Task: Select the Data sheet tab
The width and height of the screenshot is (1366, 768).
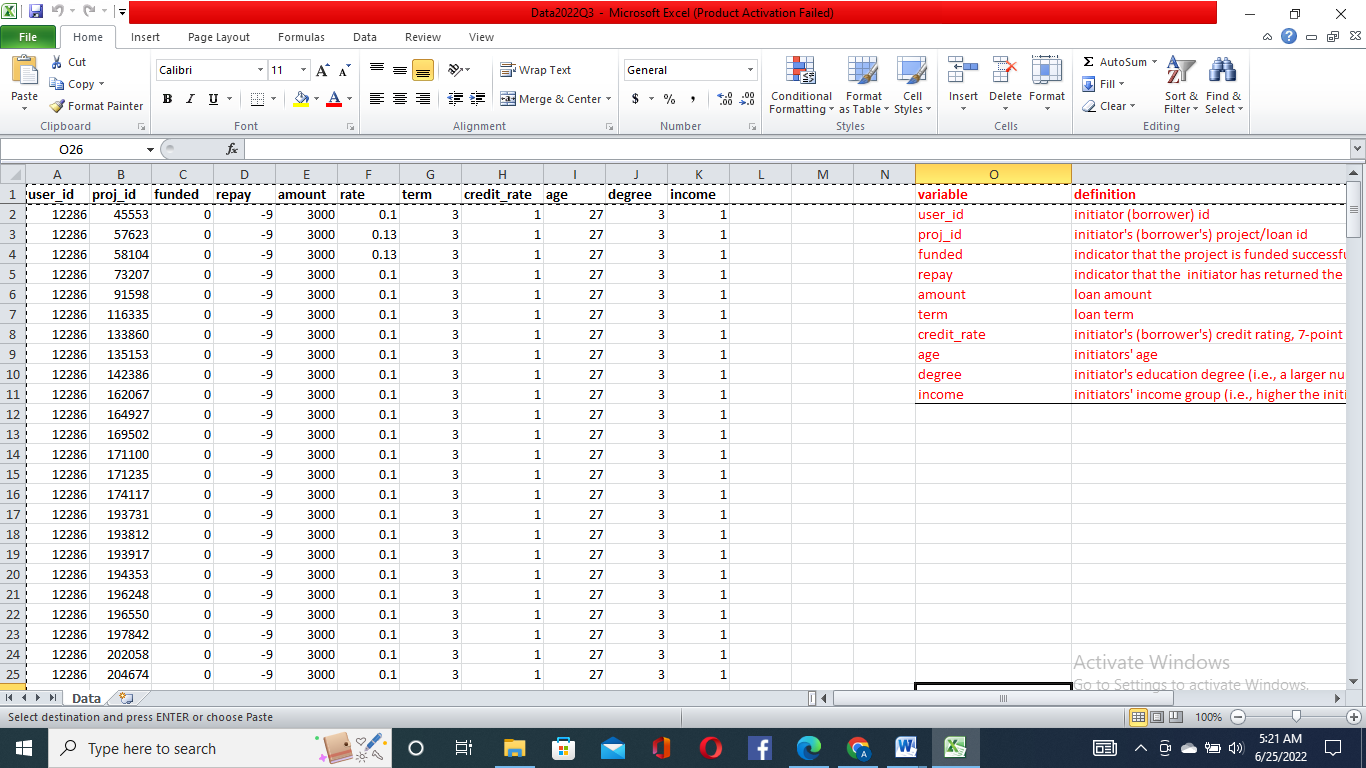Action: (x=86, y=698)
